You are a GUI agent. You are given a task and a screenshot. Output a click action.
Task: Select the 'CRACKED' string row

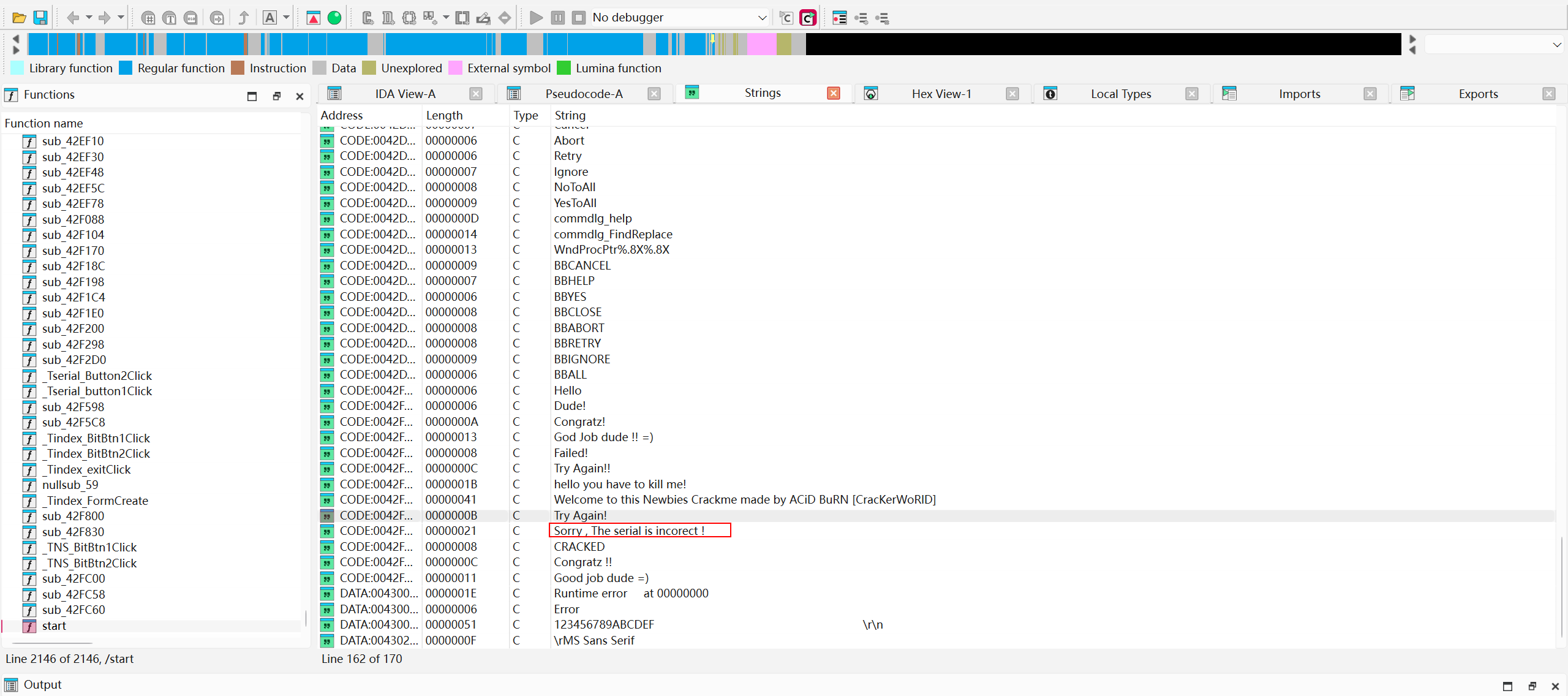937,547
